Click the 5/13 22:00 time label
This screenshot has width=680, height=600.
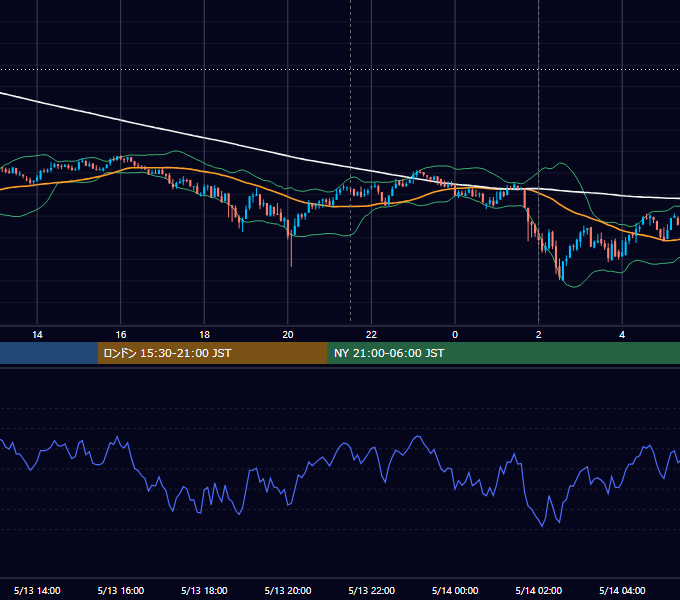[372, 590]
